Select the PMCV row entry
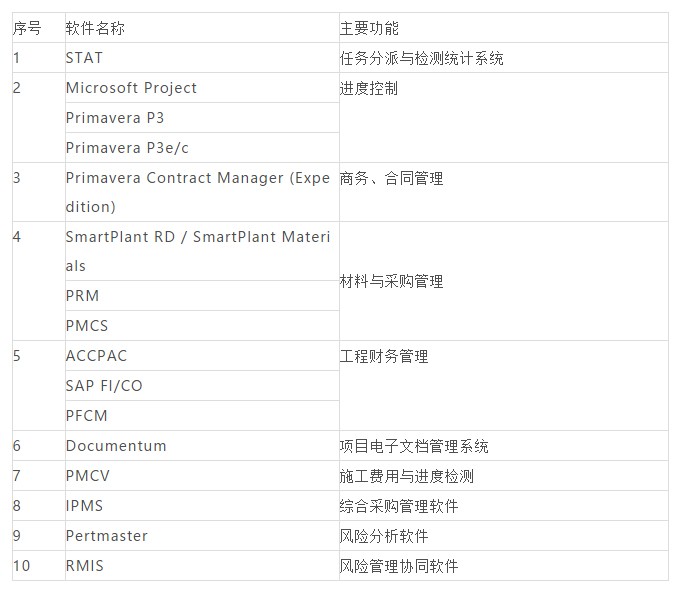 [x=202, y=476]
